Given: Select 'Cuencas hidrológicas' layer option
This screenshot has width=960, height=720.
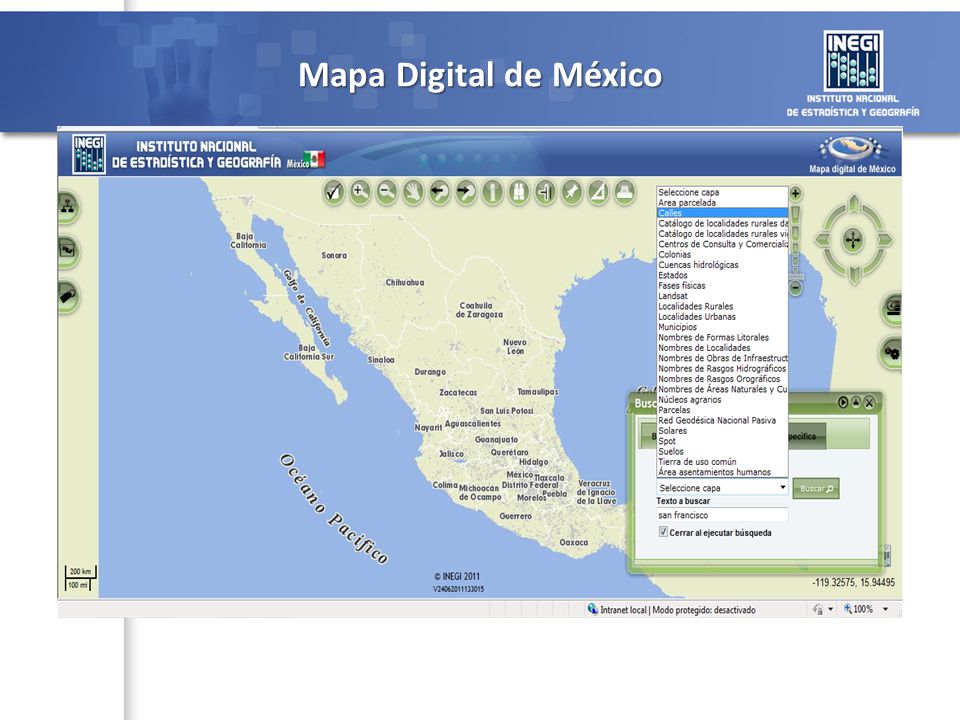Looking at the screenshot, I should point(722,265).
